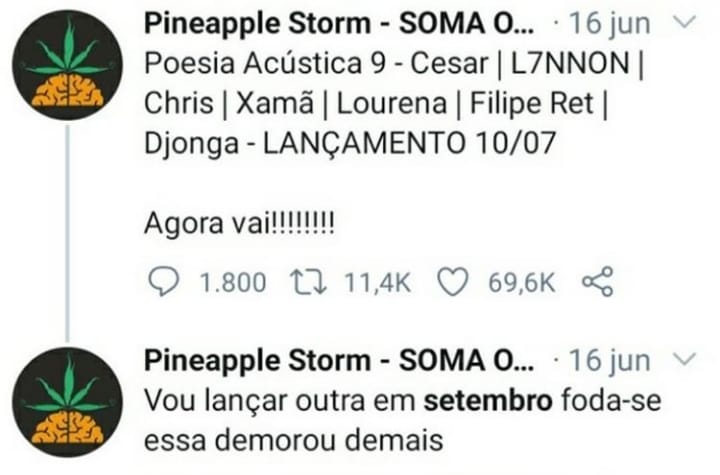Screen dimensions: 720x475
Task: Click the thread line connecting both tweets
Action: coord(68,233)
